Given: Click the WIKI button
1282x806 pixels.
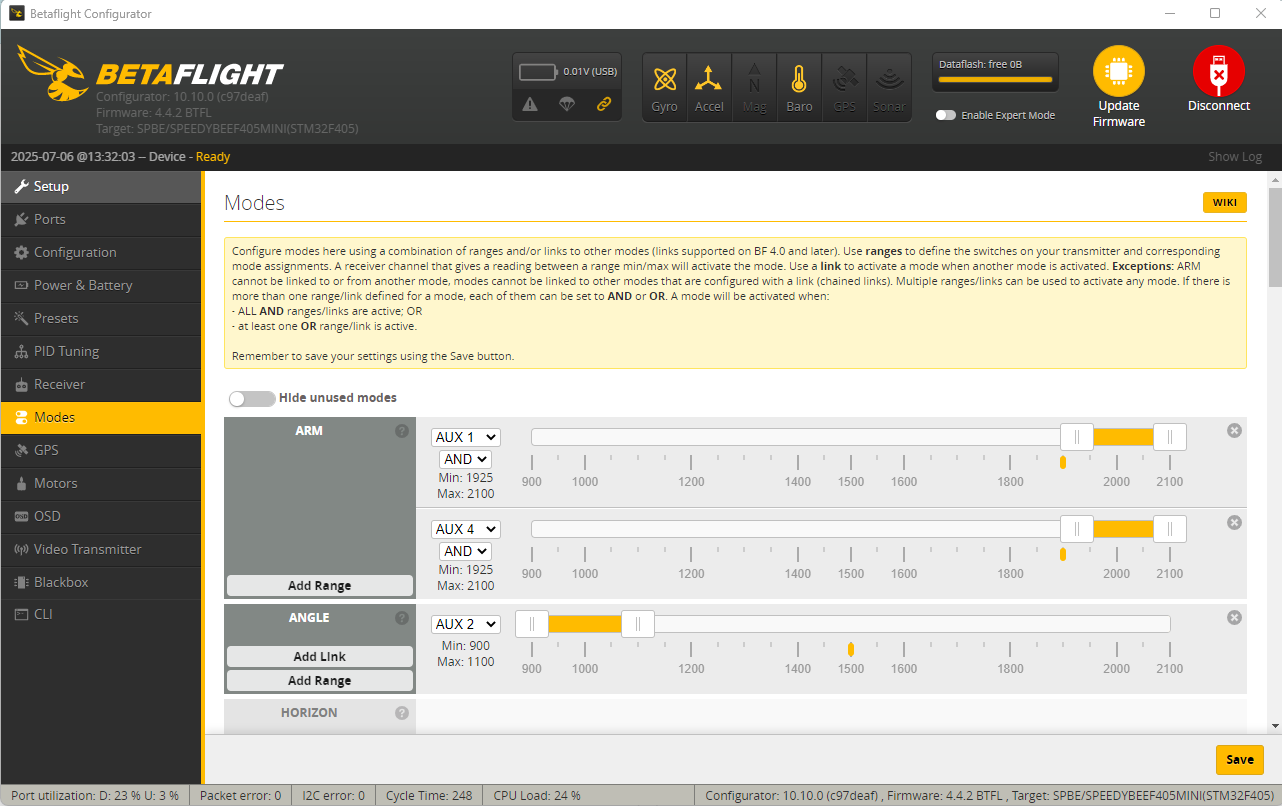Looking at the screenshot, I should coord(1224,203).
